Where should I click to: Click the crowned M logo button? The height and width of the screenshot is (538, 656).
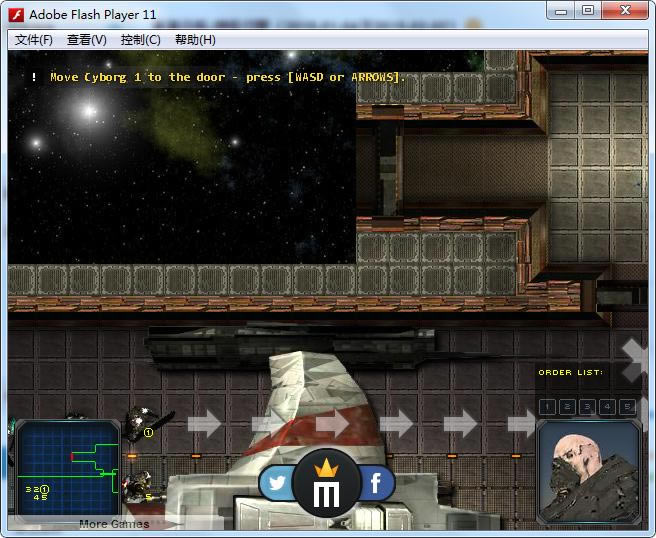pyautogui.click(x=327, y=486)
